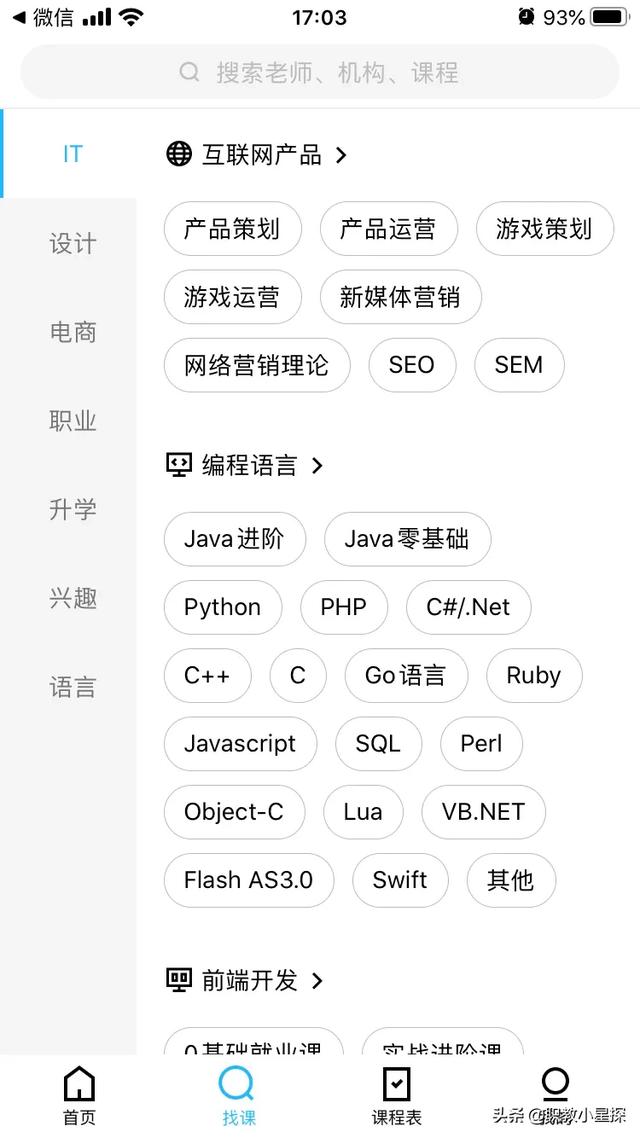Viewport: 640px width, 1138px height.
Task: Open the 找课 search tab icon
Action: click(x=237, y=1085)
